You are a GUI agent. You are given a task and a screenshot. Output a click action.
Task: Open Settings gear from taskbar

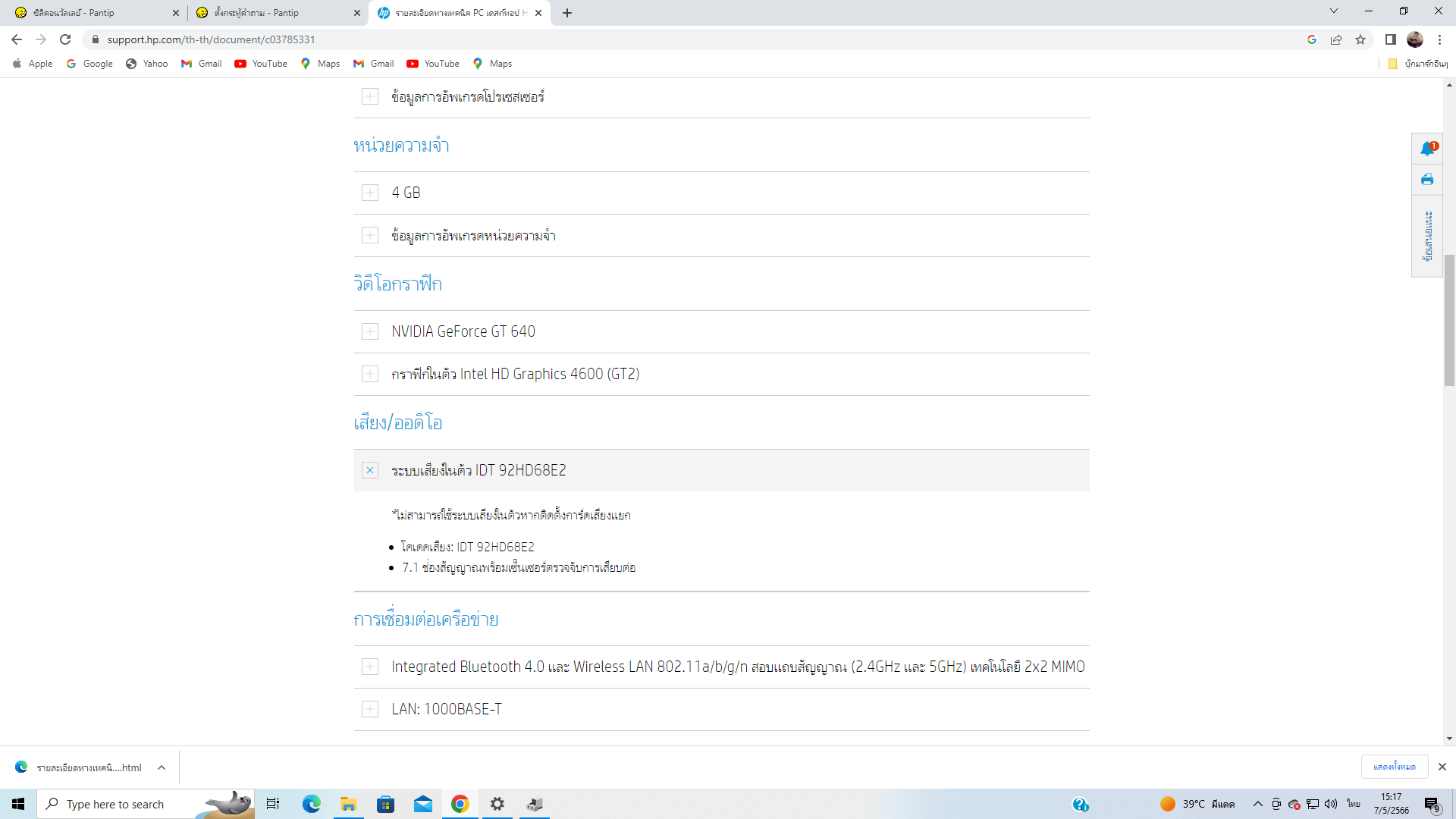[x=497, y=804]
